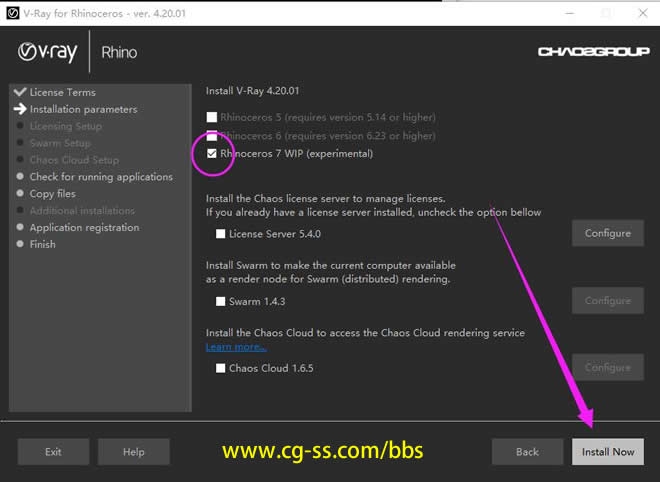Toggle the Rhinoceros 6 checkbox
Image resolution: width=660 pixels, height=482 pixels.
211,135
